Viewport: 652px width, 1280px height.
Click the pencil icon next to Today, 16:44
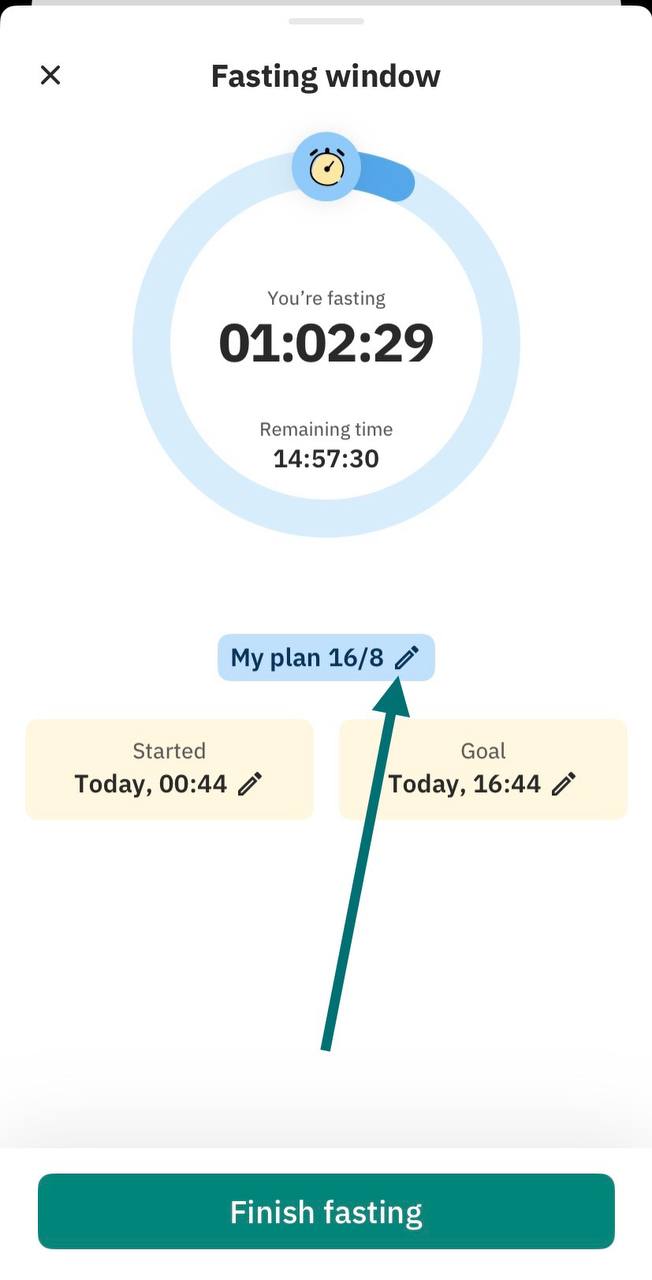point(564,784)
